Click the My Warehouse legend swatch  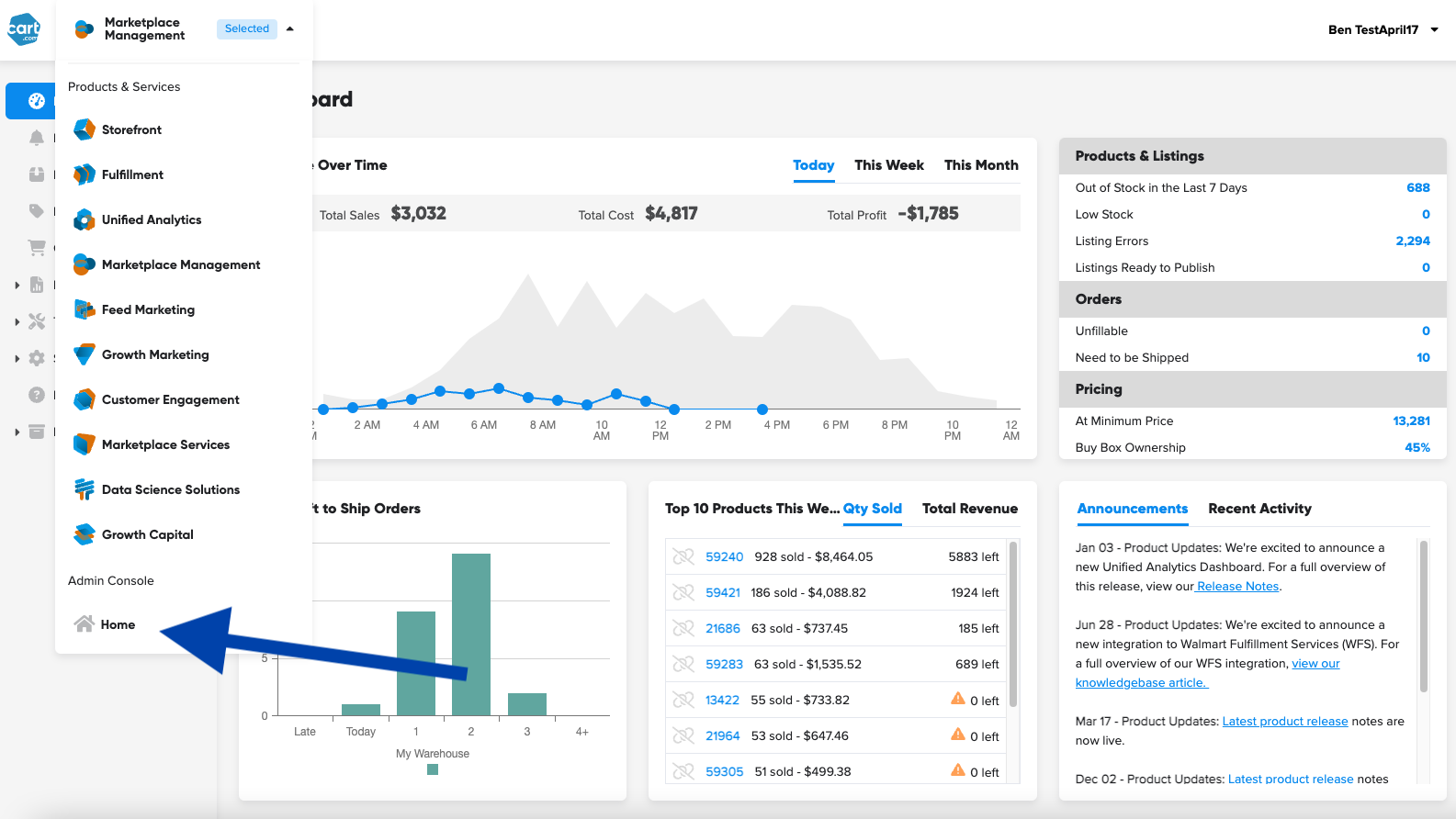click(433, 769)
